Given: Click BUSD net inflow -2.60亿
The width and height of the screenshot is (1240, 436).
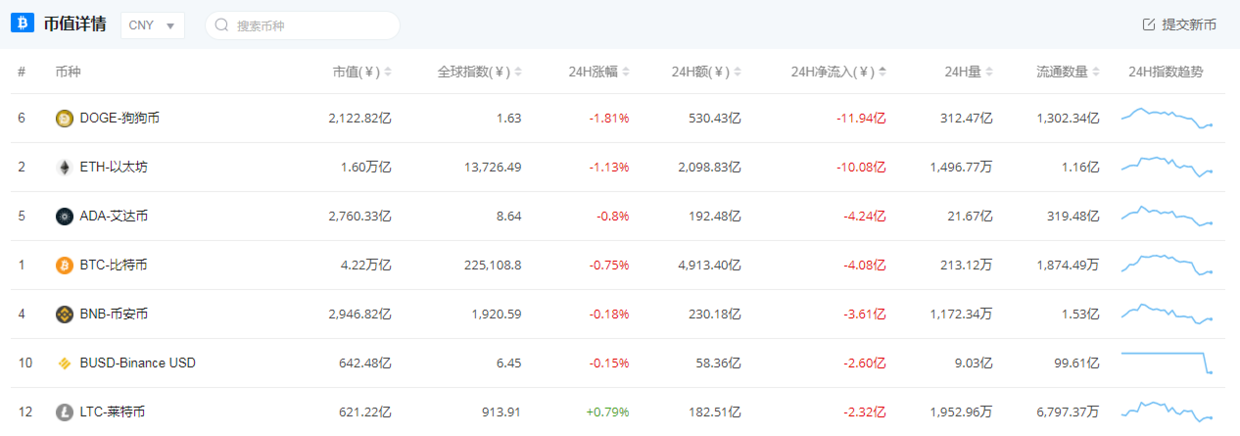Looking at the screenshot, I should pos(864,363).
